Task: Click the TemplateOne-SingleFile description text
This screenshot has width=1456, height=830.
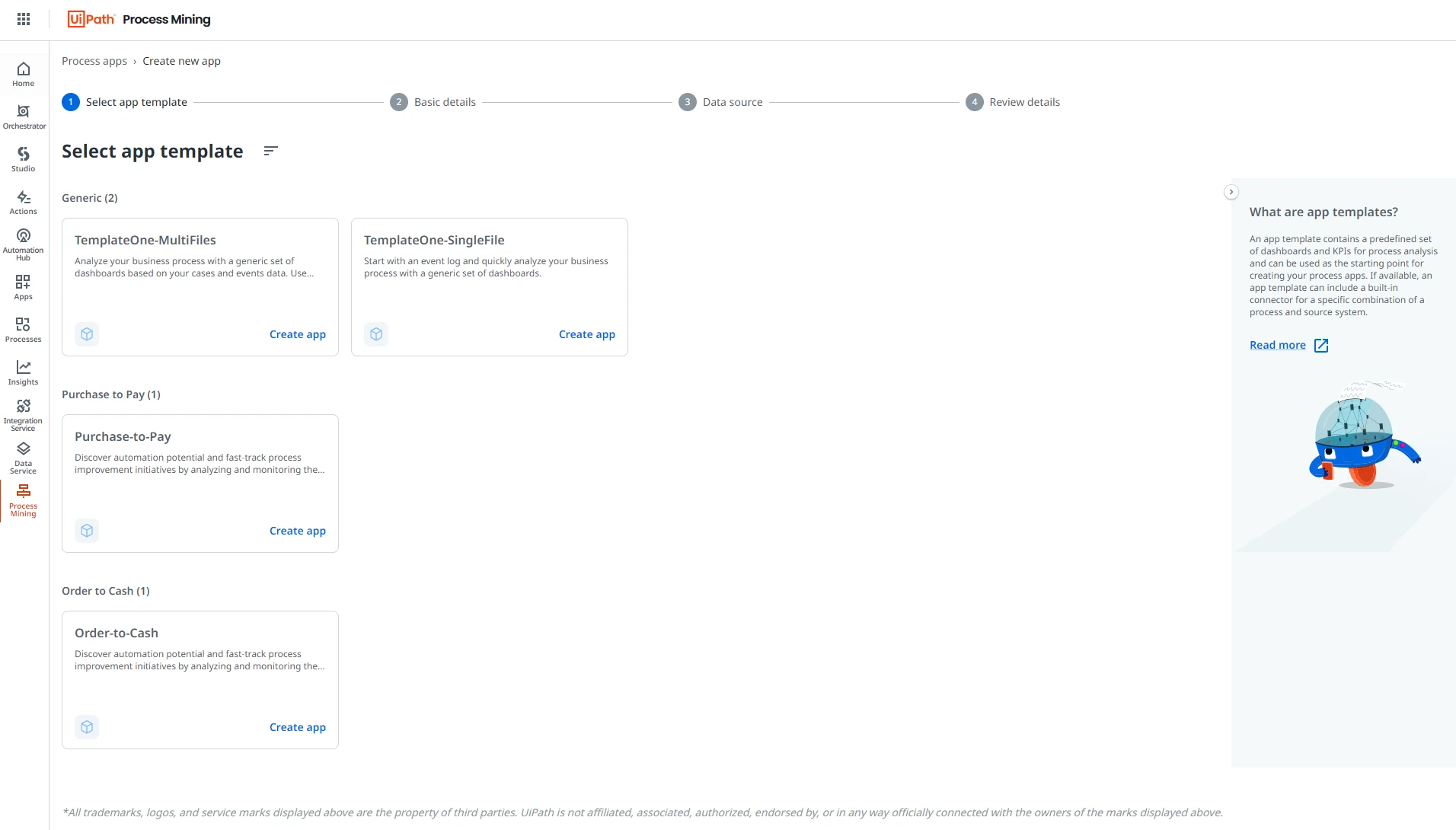Action: pyautogui.click(x=486, y=267)
